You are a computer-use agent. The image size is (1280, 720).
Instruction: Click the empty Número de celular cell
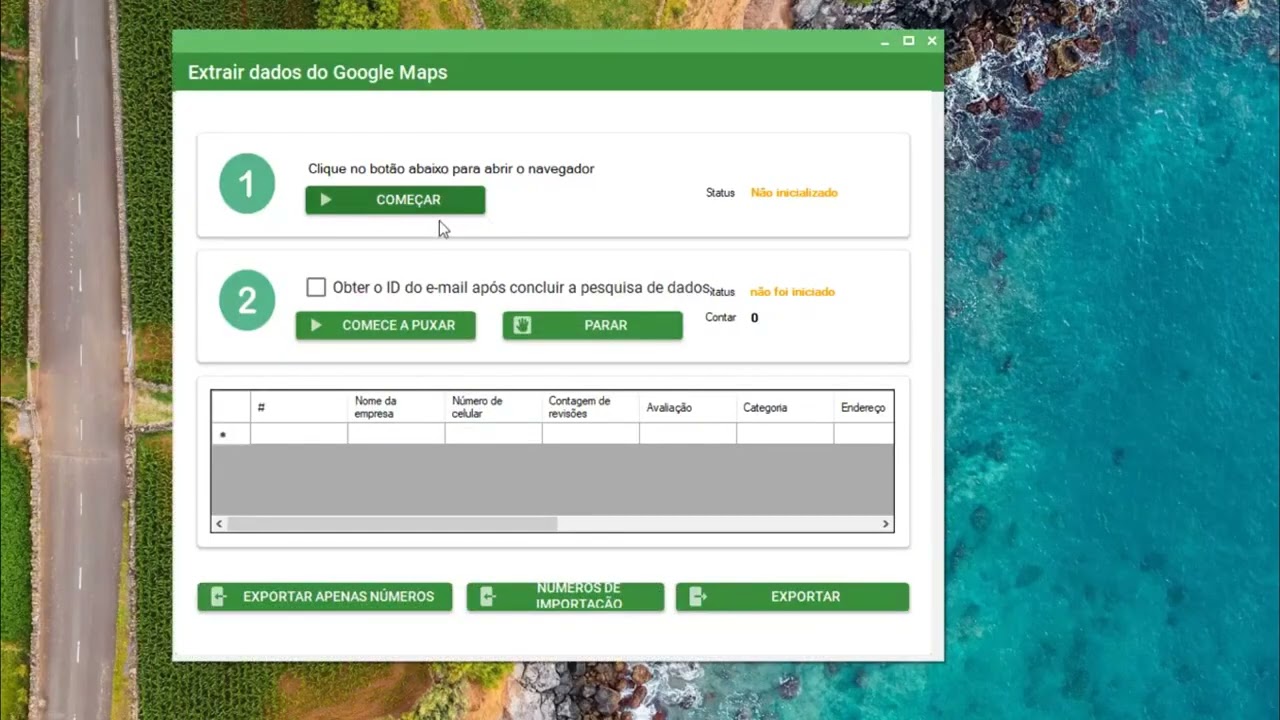[x=493, y=434]
